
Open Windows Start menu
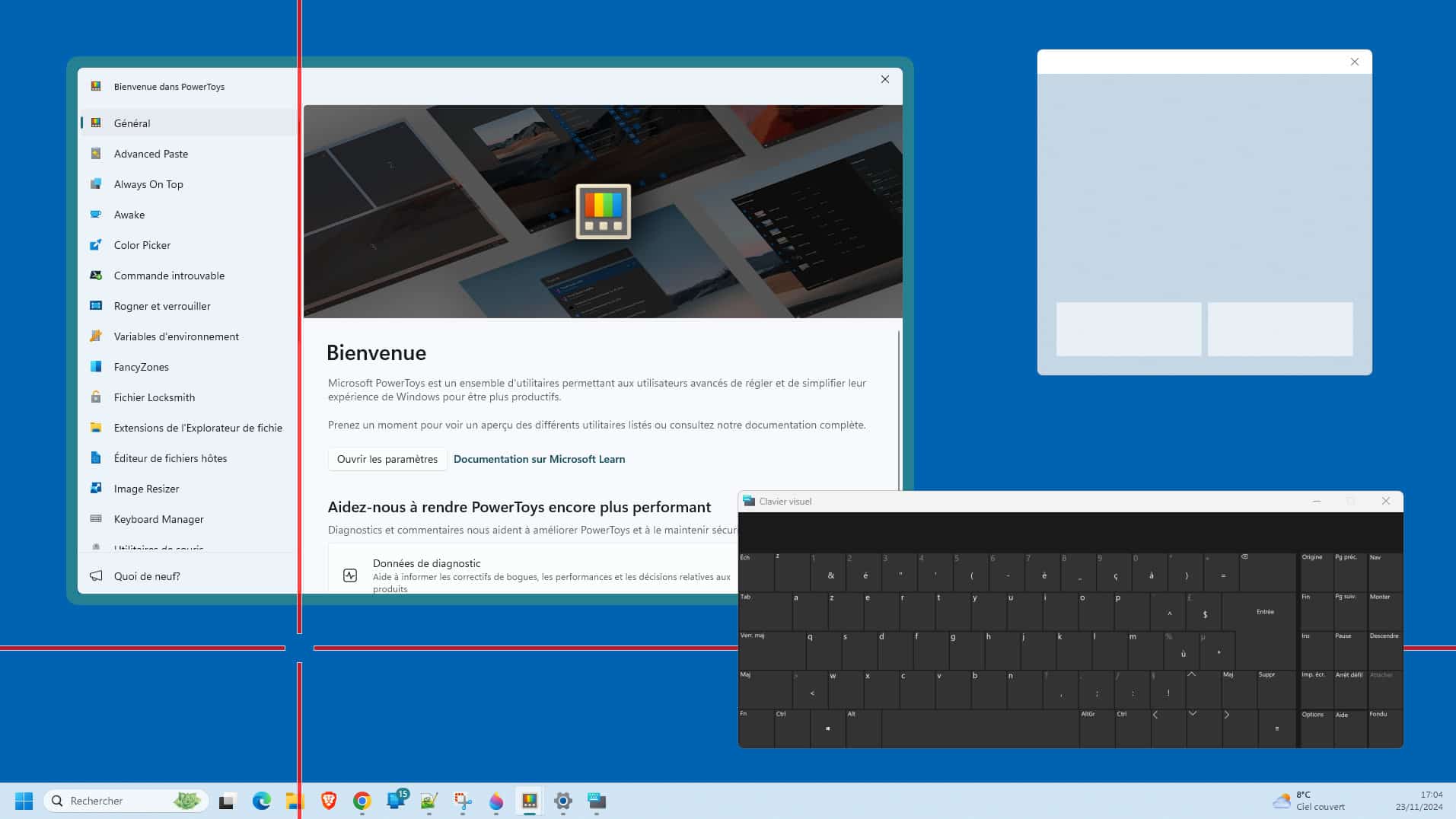coord(24,801)
